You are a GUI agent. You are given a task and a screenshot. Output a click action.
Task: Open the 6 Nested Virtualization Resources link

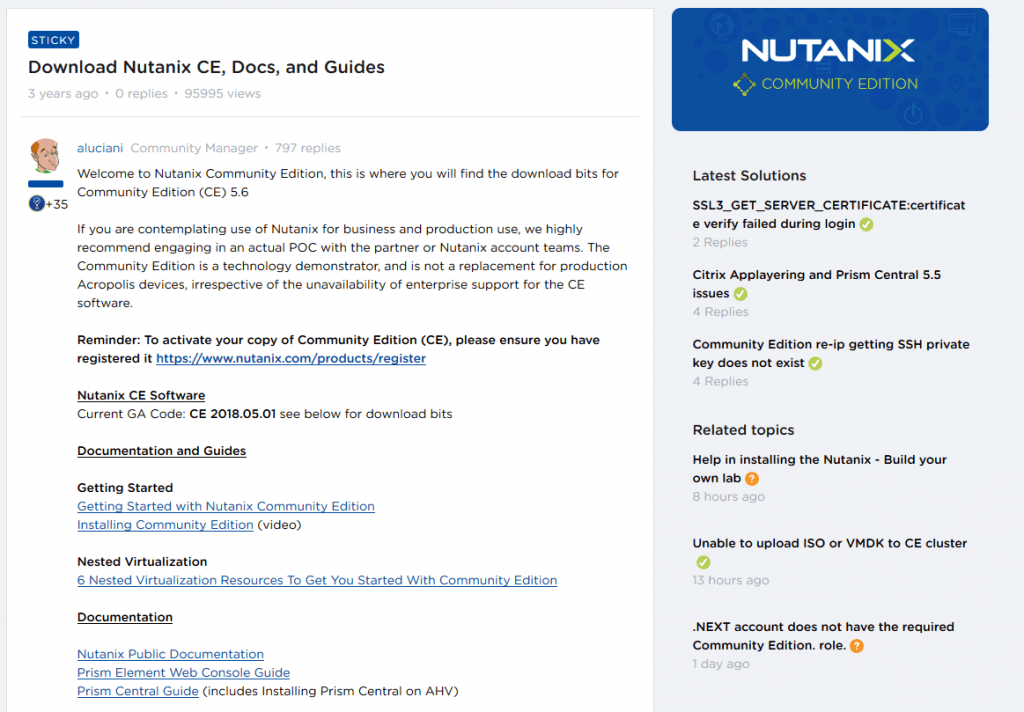[317, 580]
